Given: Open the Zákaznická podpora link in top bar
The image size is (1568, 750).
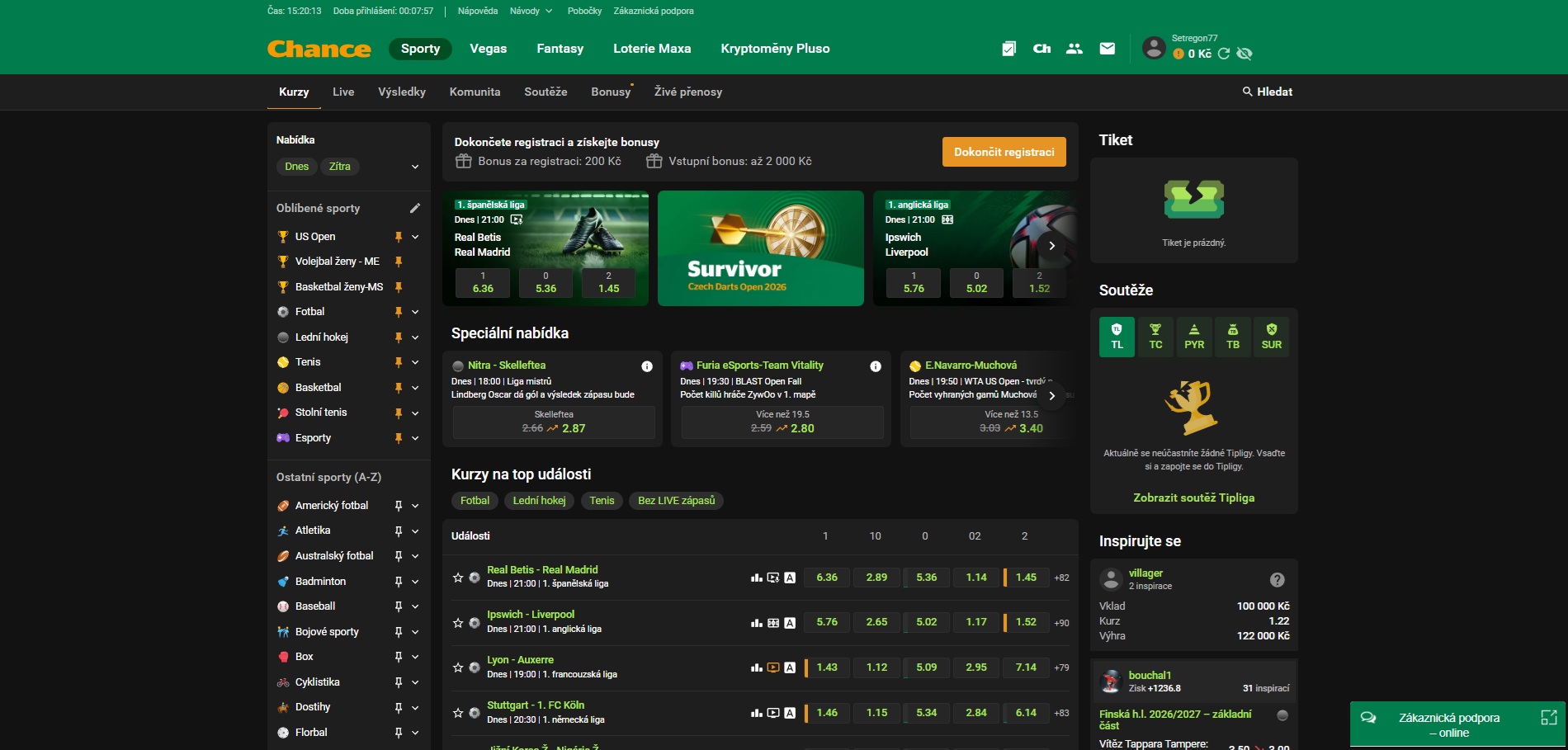Looking at the screenshot, I should pyautogui.click(x=654, y=11).
